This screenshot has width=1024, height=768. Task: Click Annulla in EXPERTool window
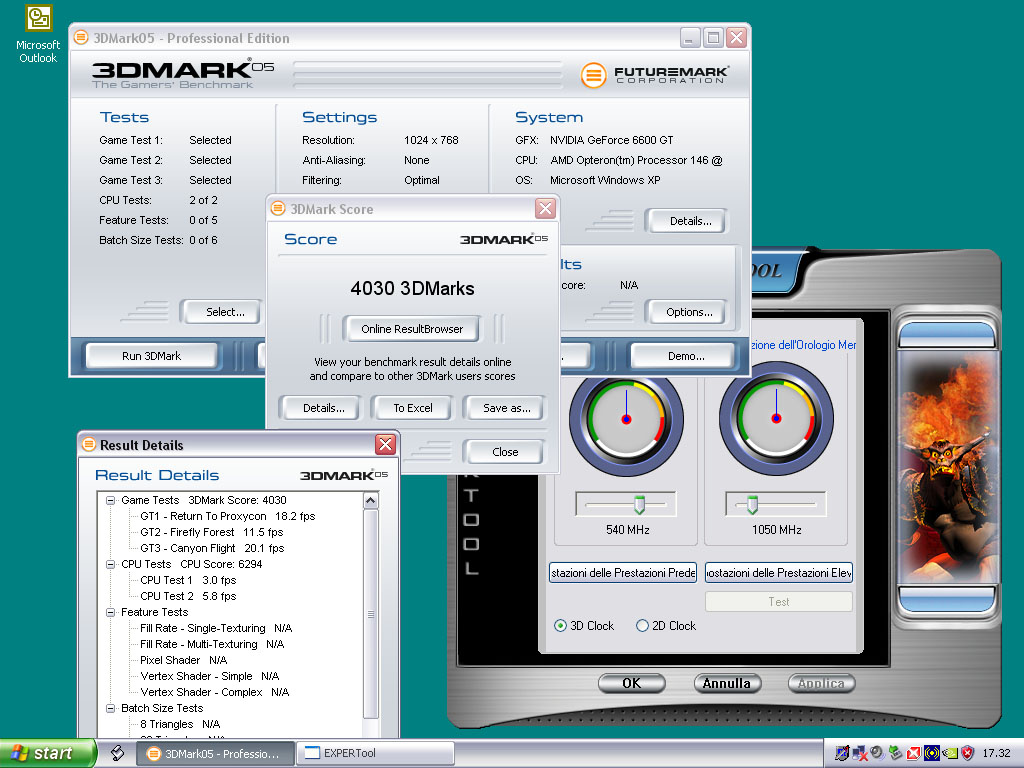click(x=727, y=683)
